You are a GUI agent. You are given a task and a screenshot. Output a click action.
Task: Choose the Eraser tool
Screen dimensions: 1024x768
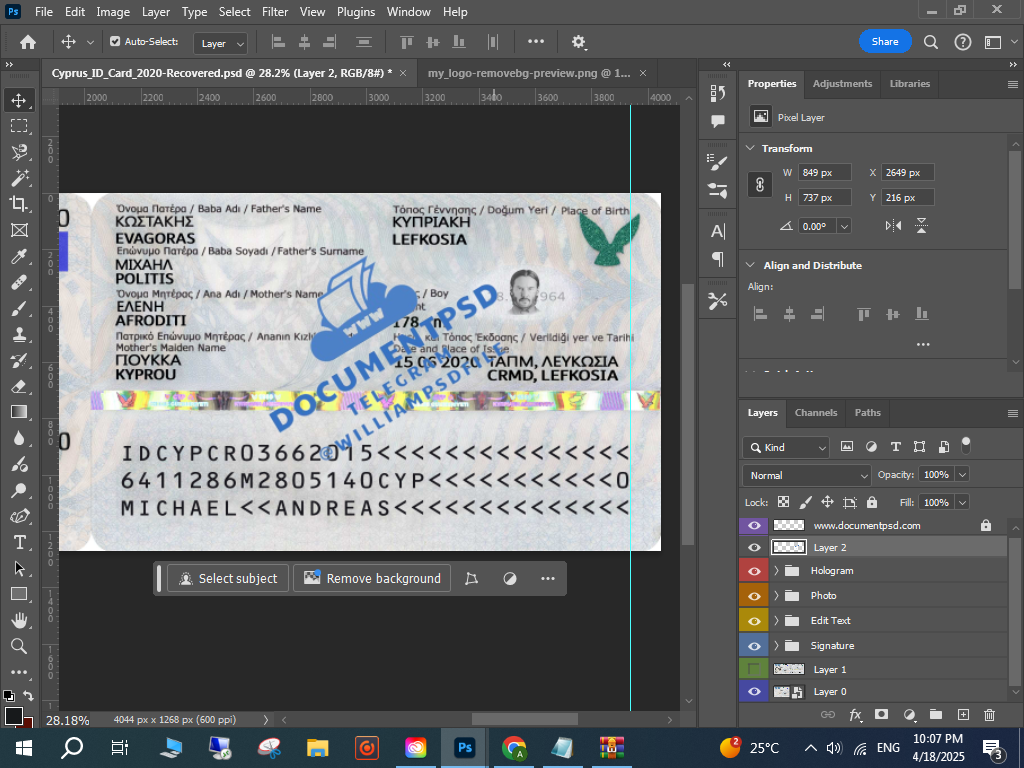pos(19,387)
